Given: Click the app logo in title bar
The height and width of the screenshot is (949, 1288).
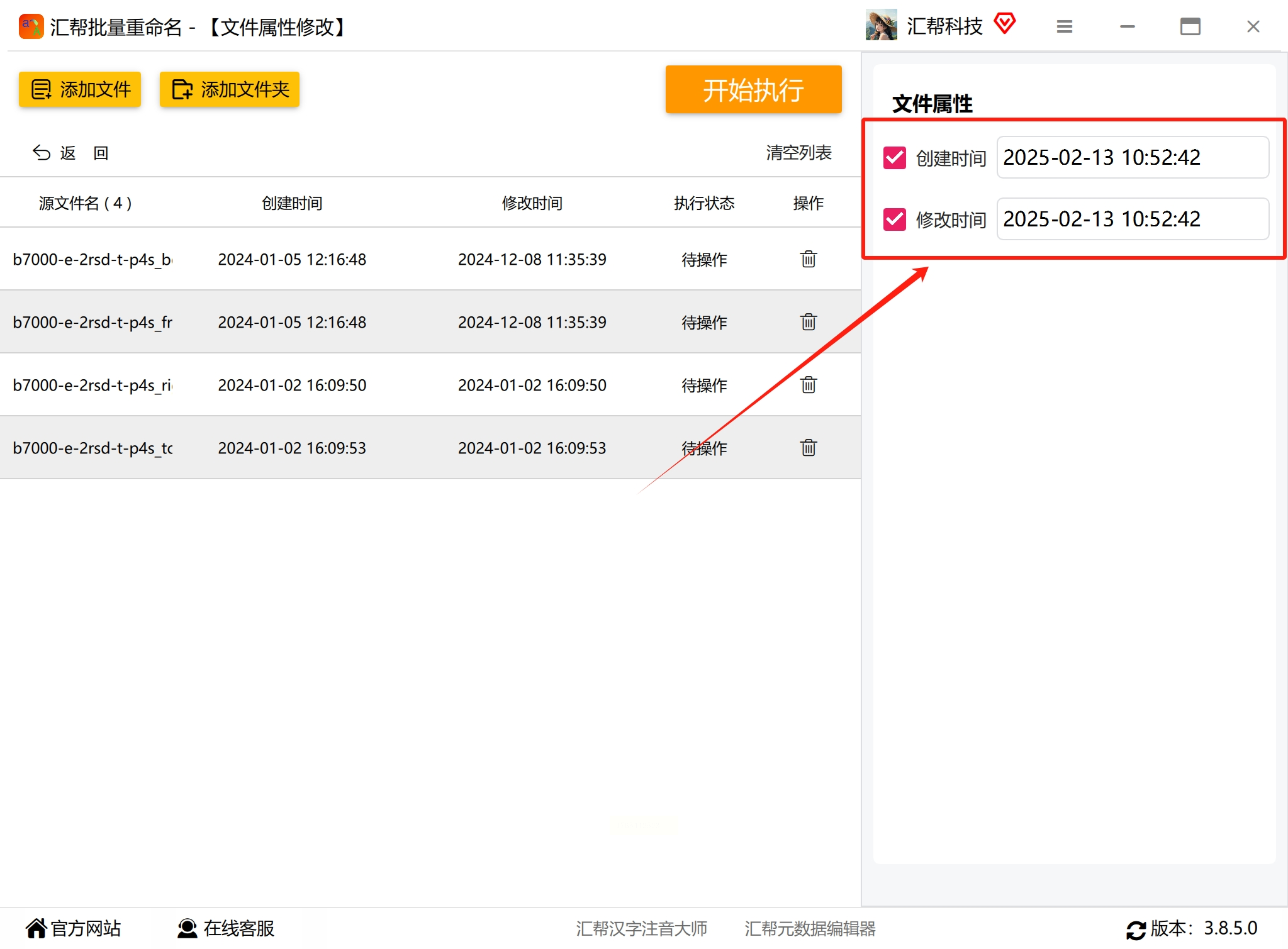Looking at the screenshot, I should tap(31, 26).
